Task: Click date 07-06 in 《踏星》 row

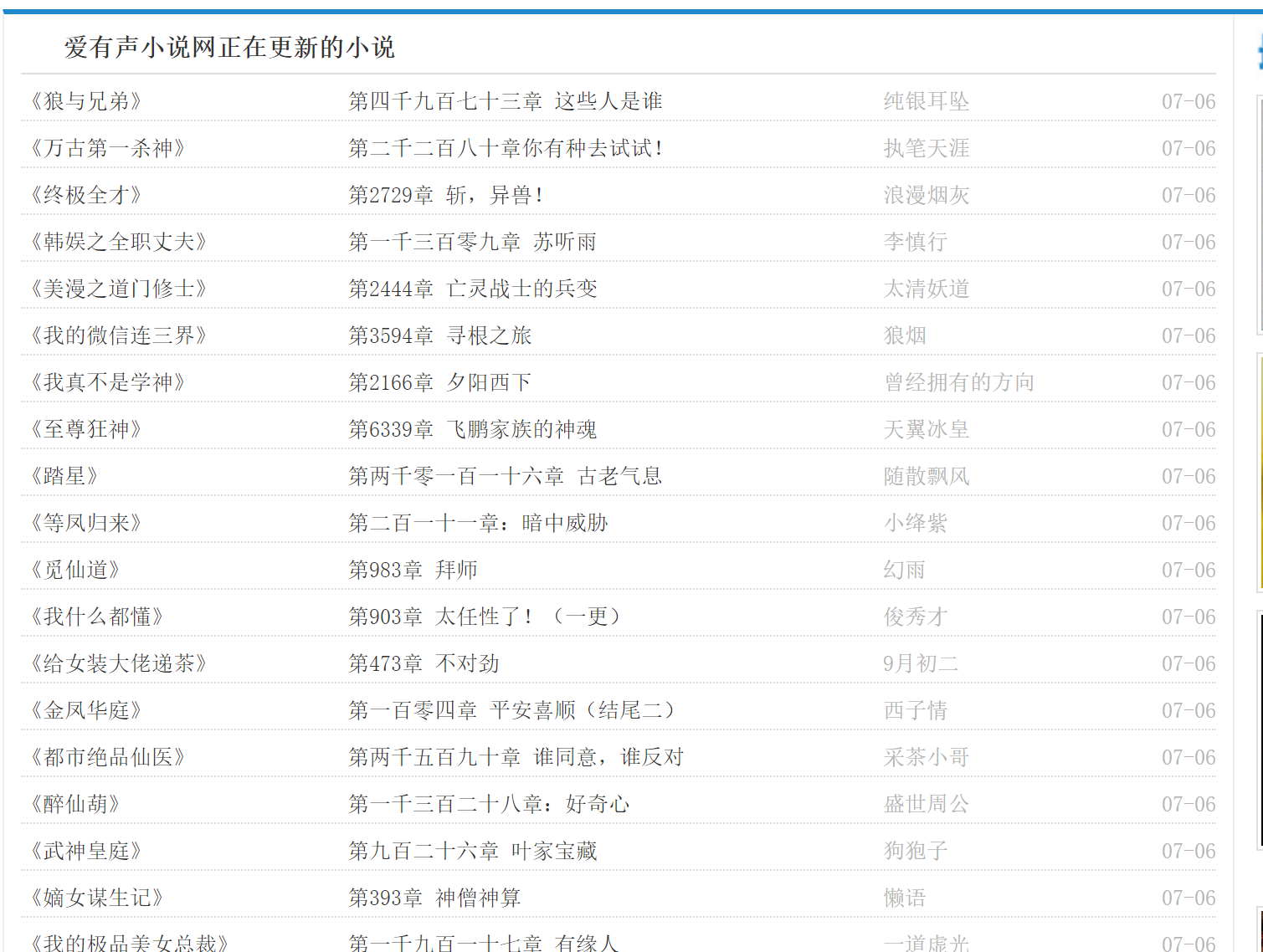Action: pos(1189,476)
